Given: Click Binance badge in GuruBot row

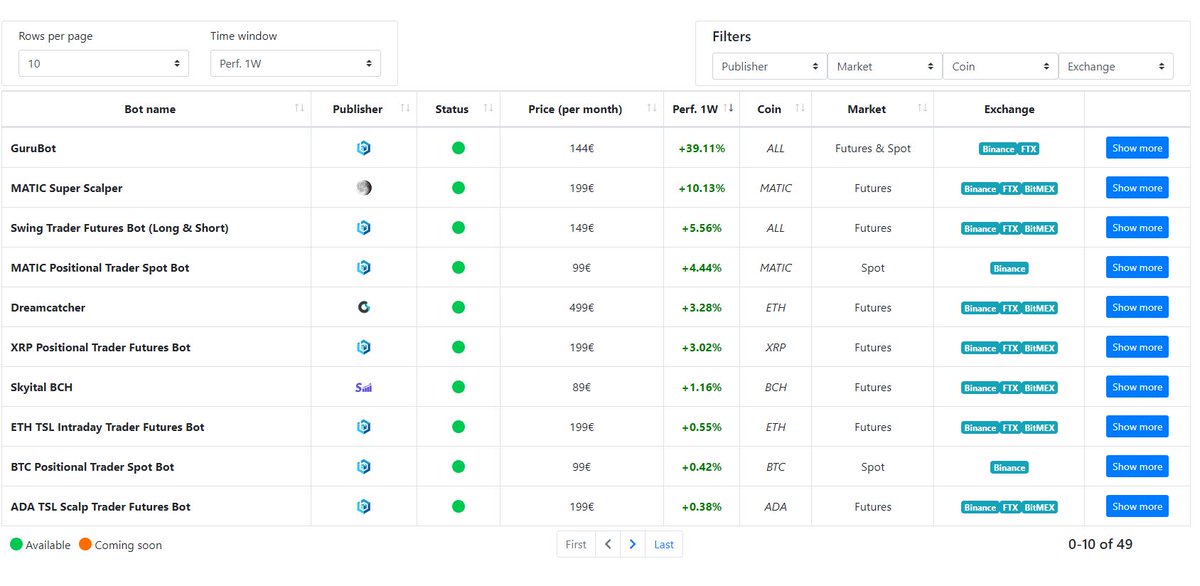Looking at the screenshot, I should [998, 149].
